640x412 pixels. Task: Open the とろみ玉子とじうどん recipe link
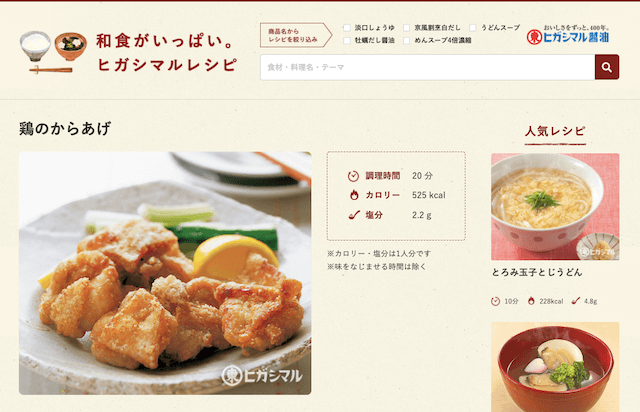(537, 272)
